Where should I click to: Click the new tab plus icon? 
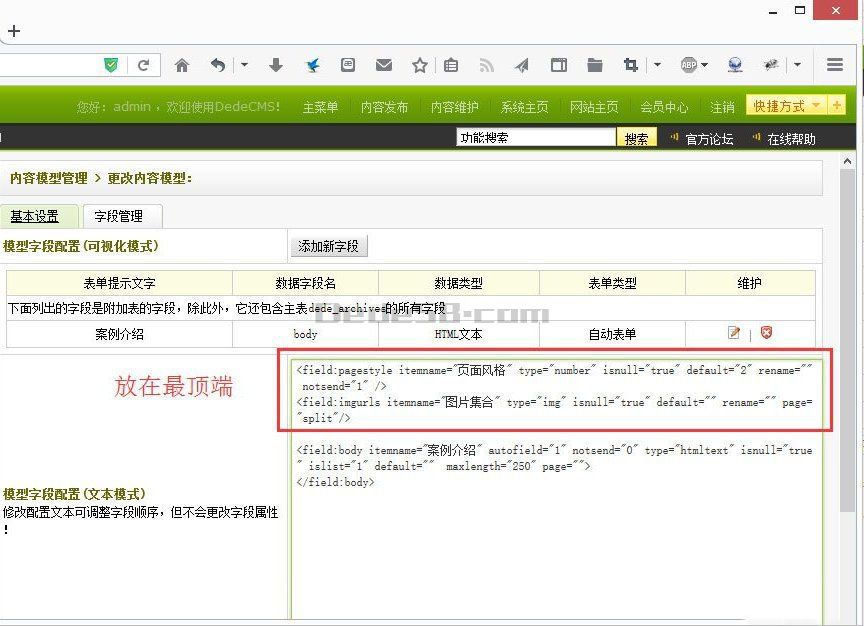point(14,31)
